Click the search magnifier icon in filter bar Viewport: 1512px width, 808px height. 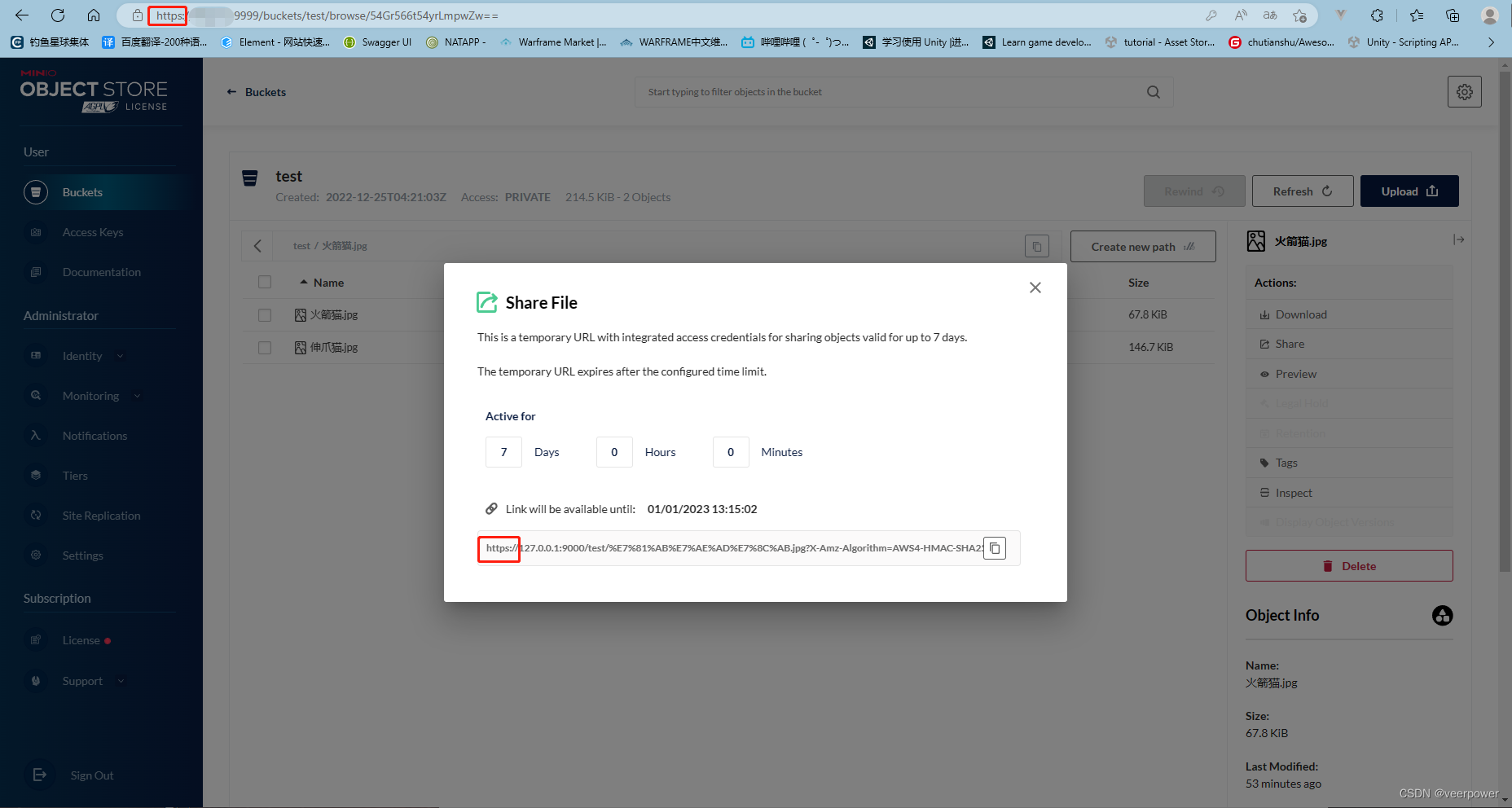coord(1154,92)
